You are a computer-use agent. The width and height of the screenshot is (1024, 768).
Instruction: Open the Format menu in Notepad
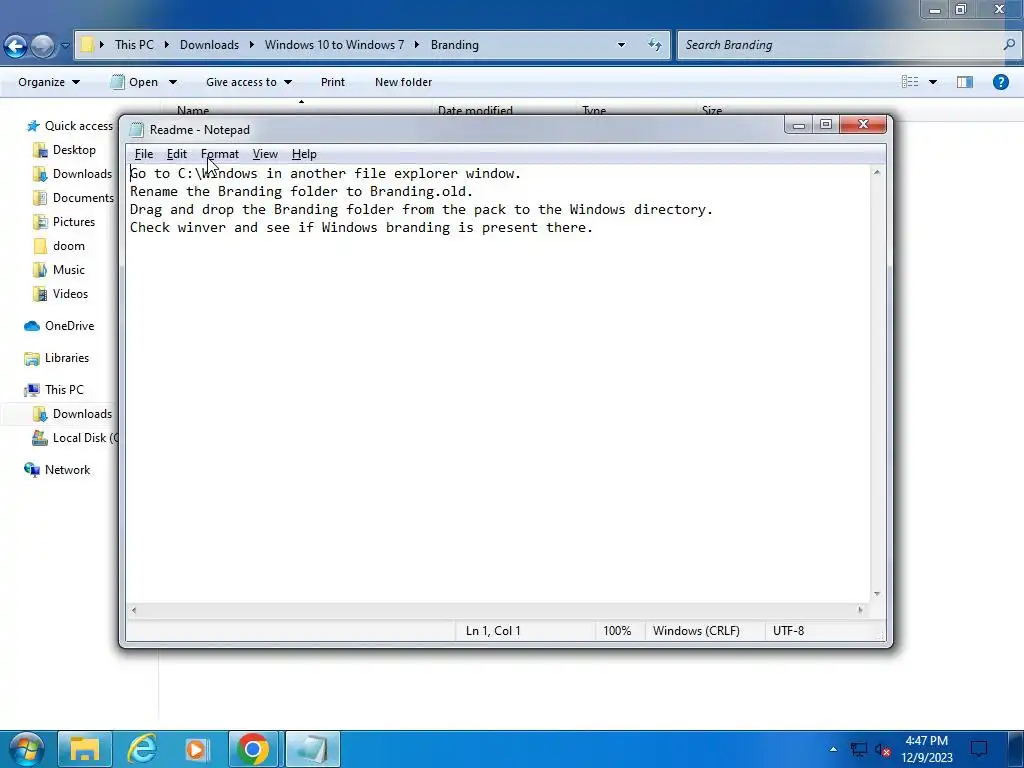[x=219, y=154]
